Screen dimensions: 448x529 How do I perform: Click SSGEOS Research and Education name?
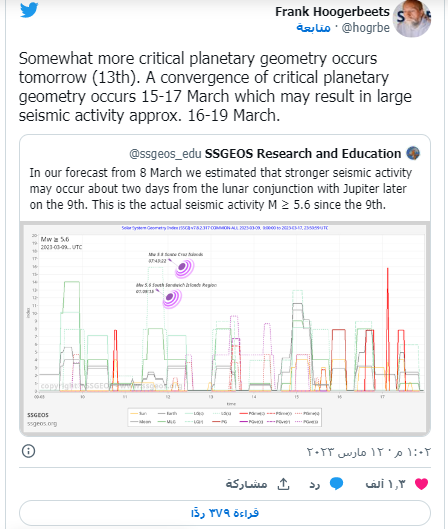coord(303,154)
